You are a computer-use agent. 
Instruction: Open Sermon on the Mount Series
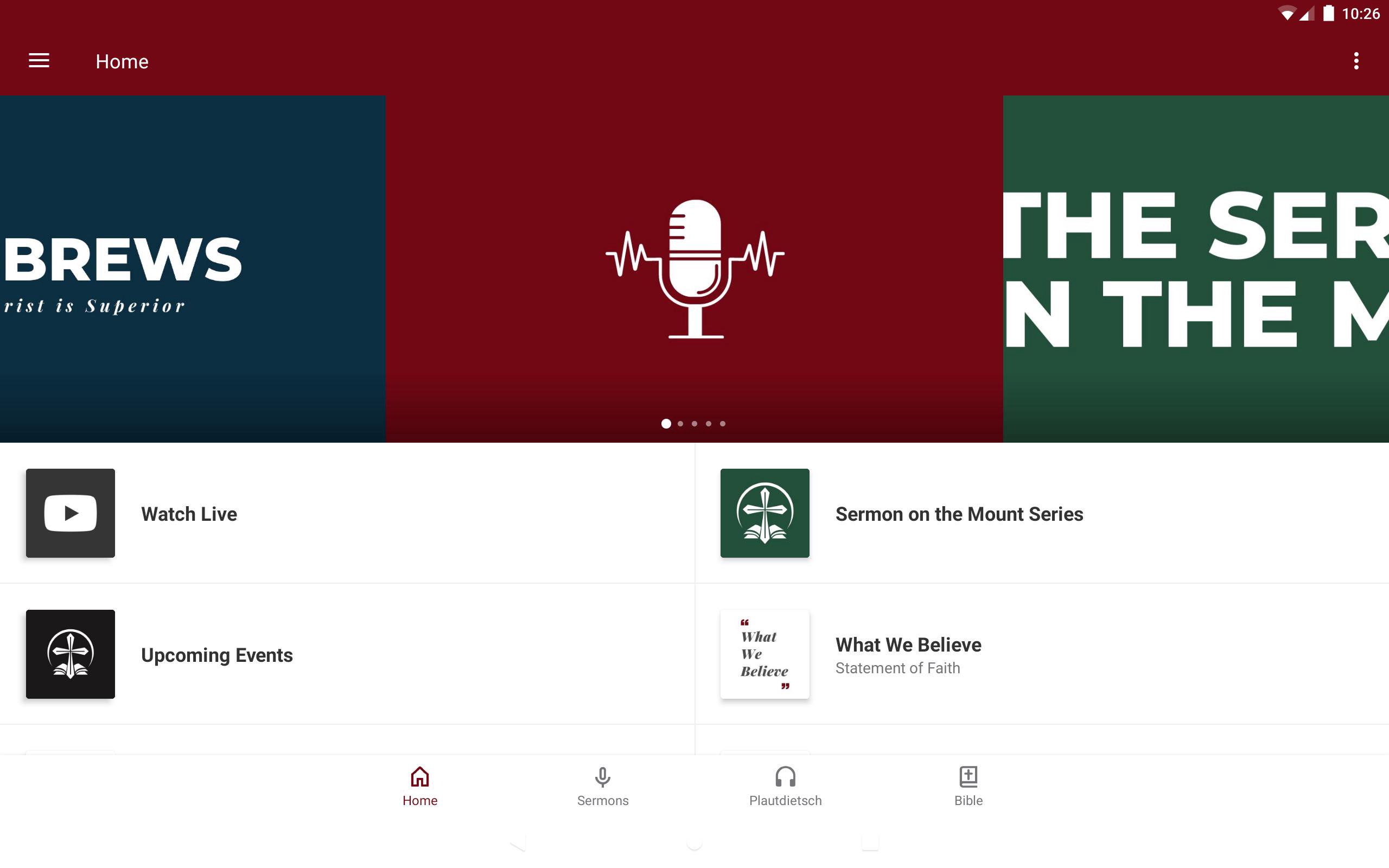(959, 514)
